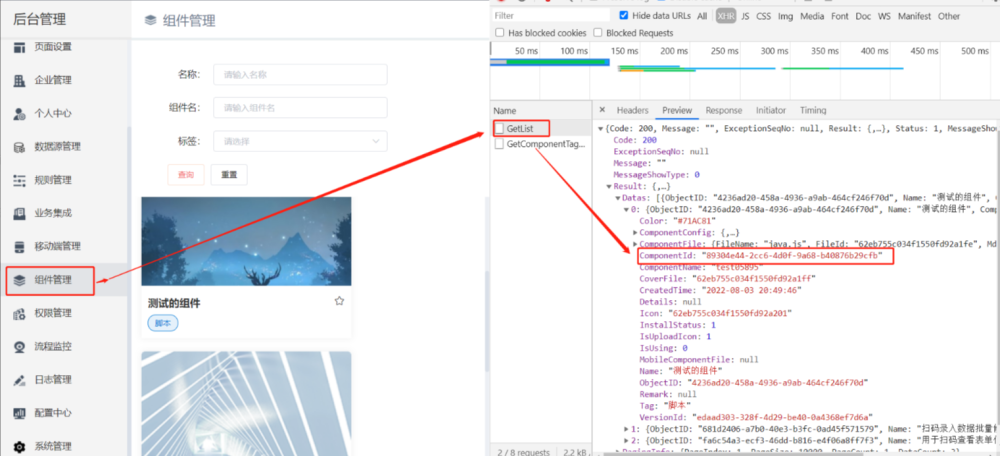Viewport: 1000px width, 456px height.
Task: Click the 重置 reset button
Action: click(x=229, y=175)
